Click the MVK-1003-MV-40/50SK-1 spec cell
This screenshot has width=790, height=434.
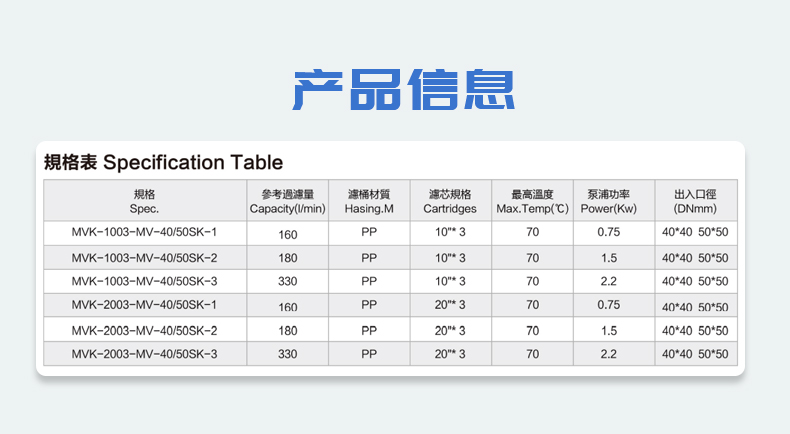(x=144, y=232)
